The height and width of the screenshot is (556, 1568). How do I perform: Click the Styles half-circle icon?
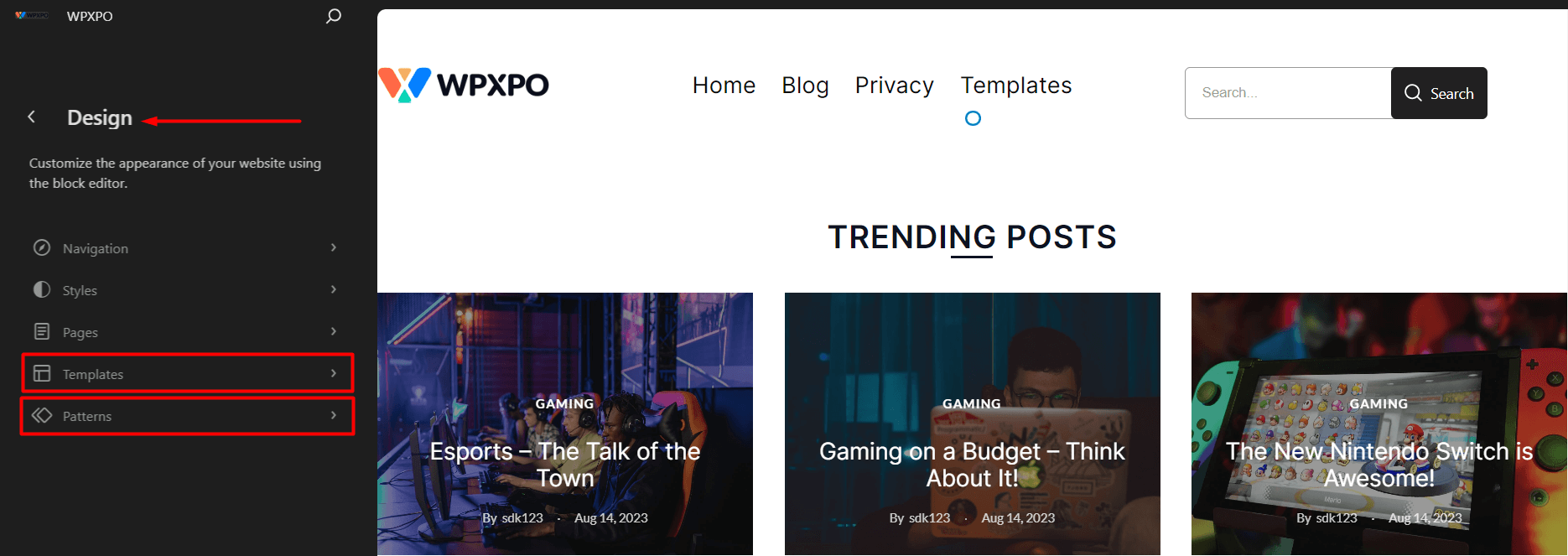pyautogui.click(x=42, y=289)
